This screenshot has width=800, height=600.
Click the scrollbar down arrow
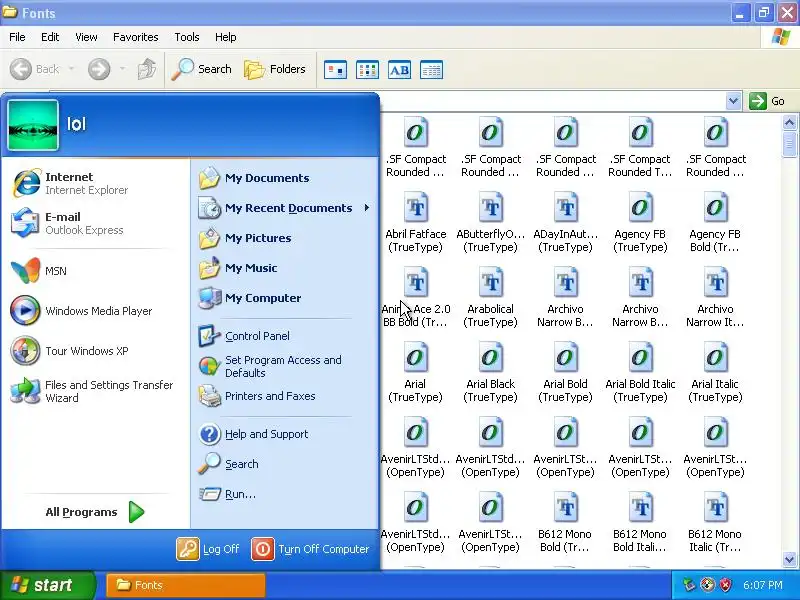(x=789, y=559)
